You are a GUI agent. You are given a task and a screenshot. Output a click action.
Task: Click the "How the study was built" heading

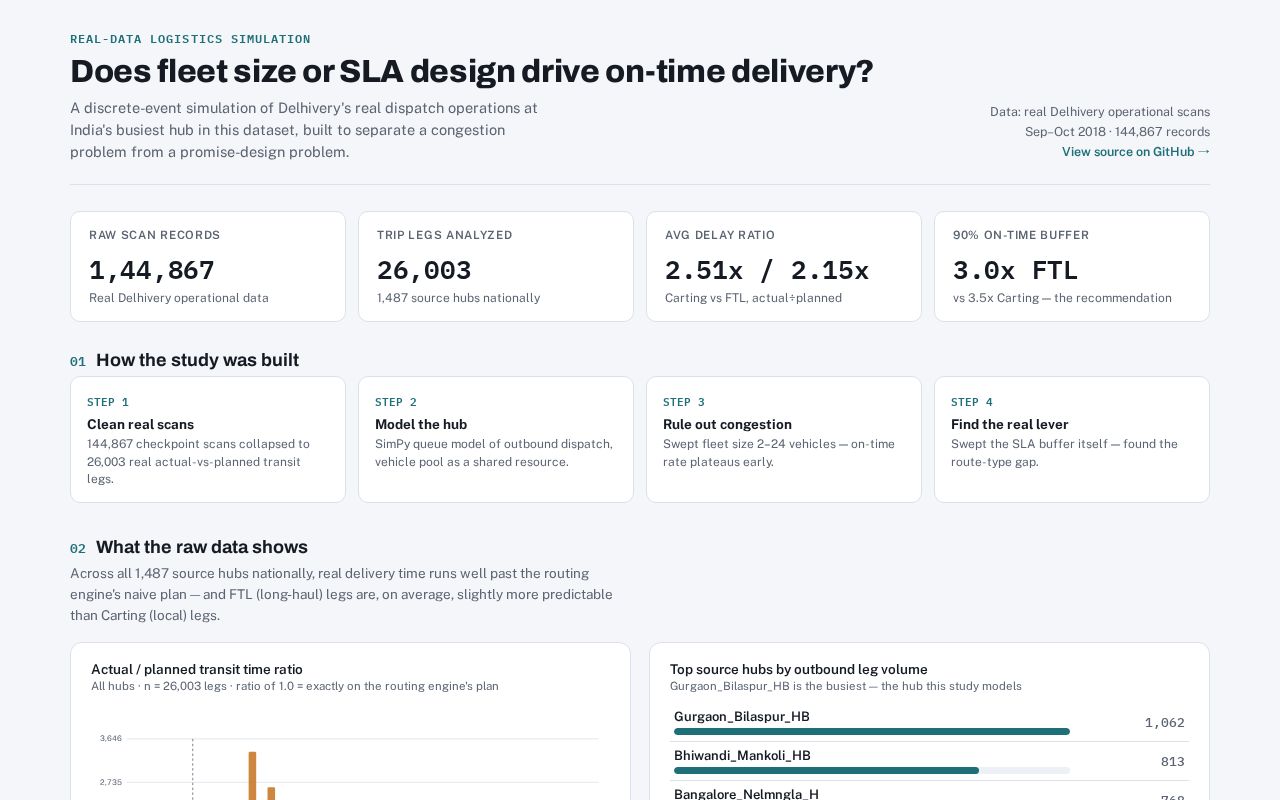point(197,360)
